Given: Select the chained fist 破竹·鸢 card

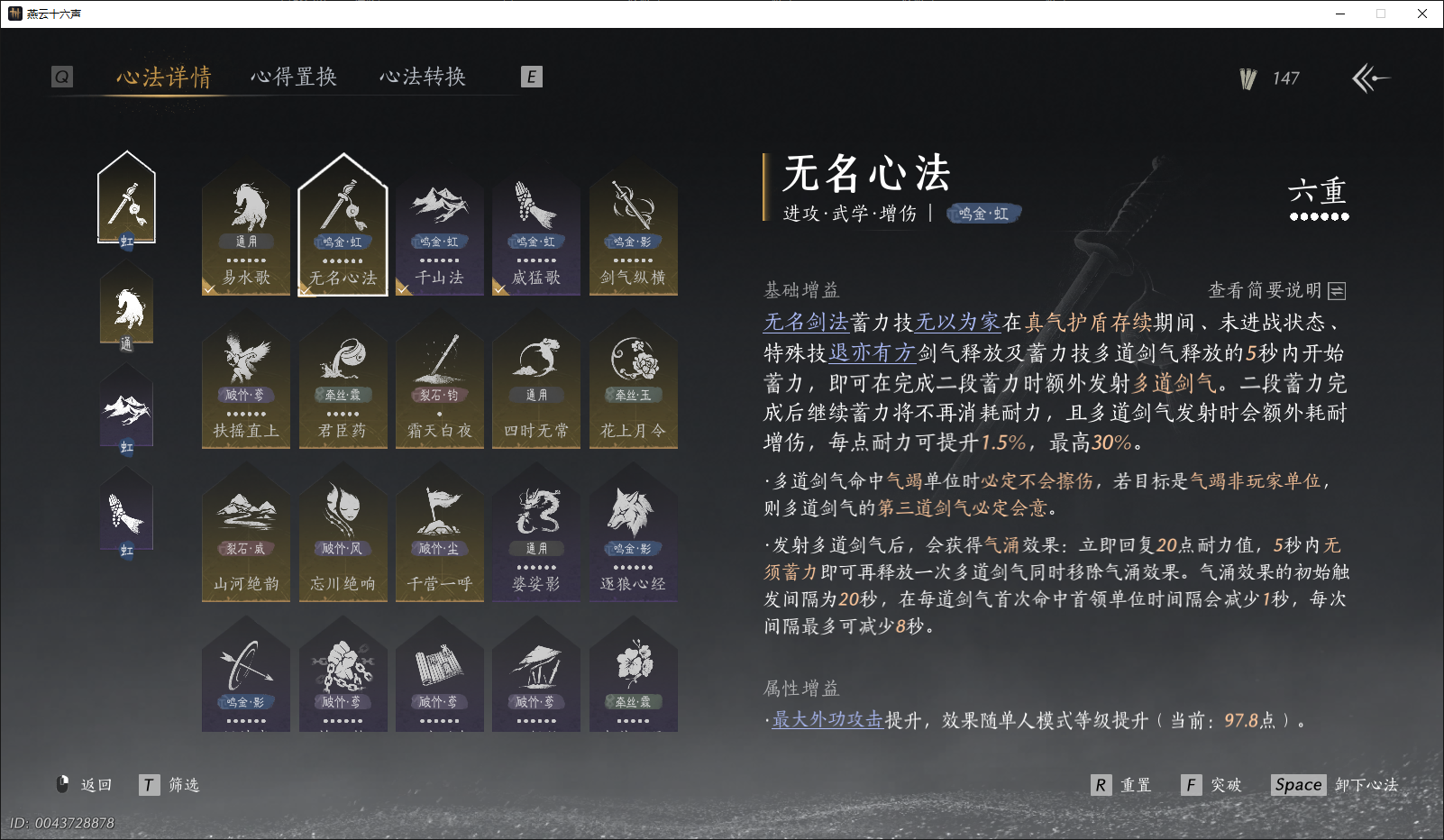Looking at the screenshot, I should pyautogui.click(x=343, y=674).
